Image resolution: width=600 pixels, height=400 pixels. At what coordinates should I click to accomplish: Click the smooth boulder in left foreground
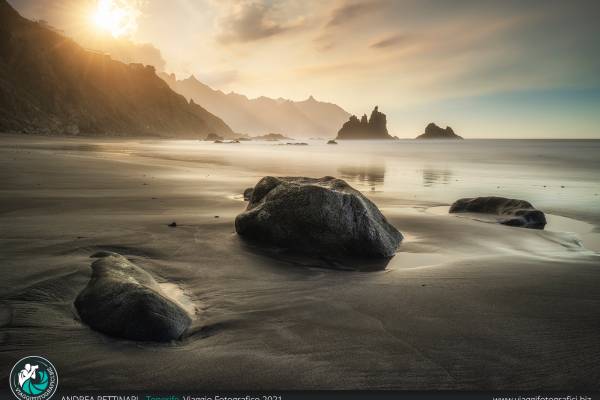tap(131, 298)
